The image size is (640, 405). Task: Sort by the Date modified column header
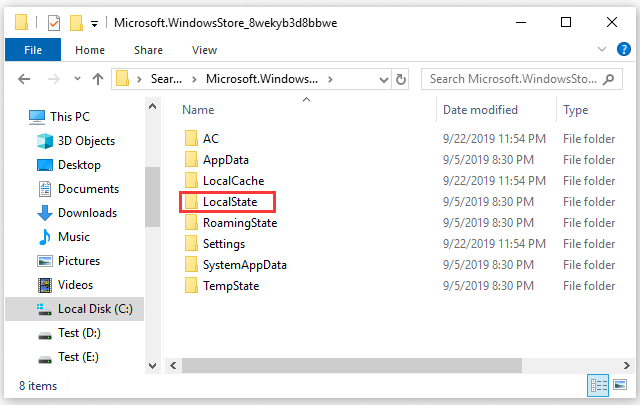point(480,110)
